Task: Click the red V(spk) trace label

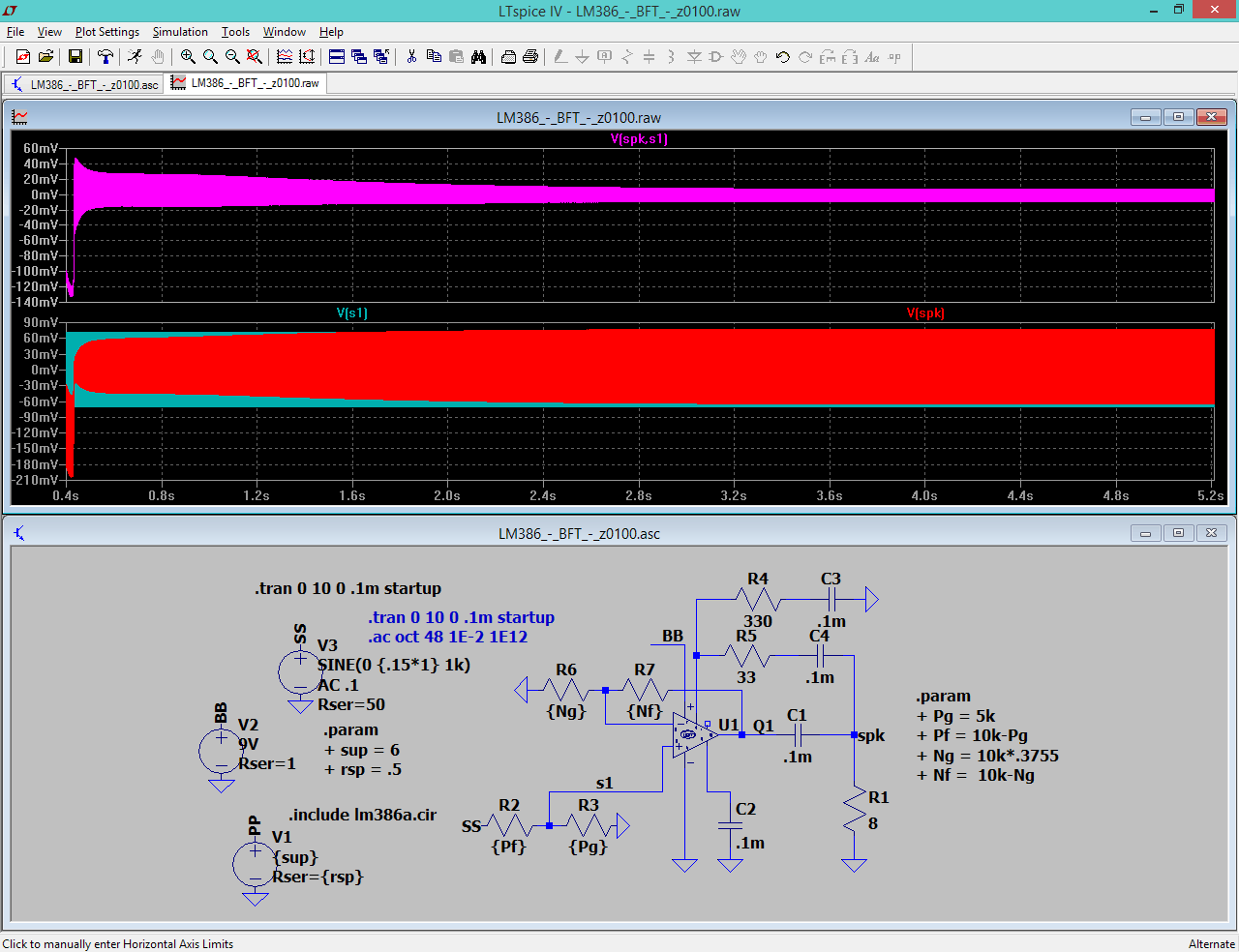Action: coord(925,312)
